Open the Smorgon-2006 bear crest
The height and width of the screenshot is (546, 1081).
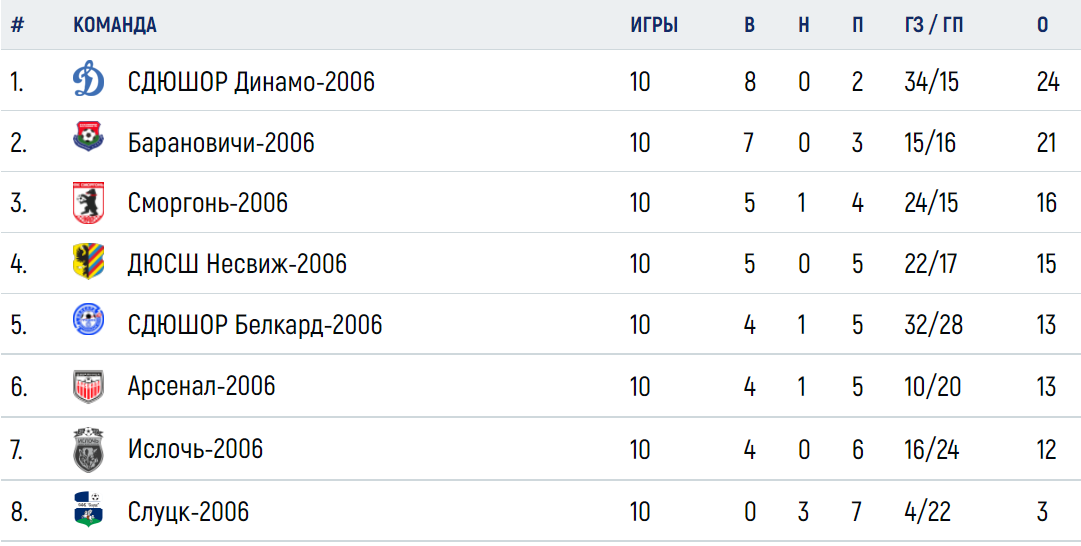pyautogui.click(x=88, y=203)
